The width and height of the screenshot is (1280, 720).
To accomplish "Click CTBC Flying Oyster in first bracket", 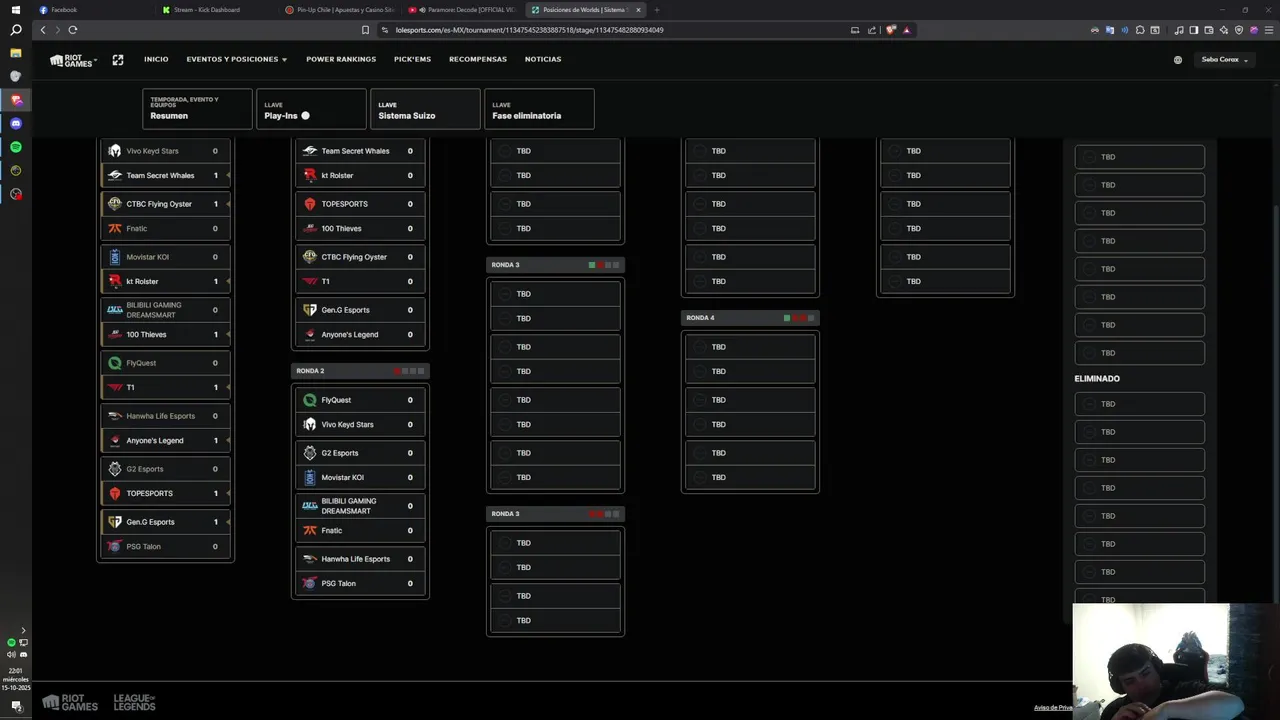I will pyautogui.click(x=165, y=204).
